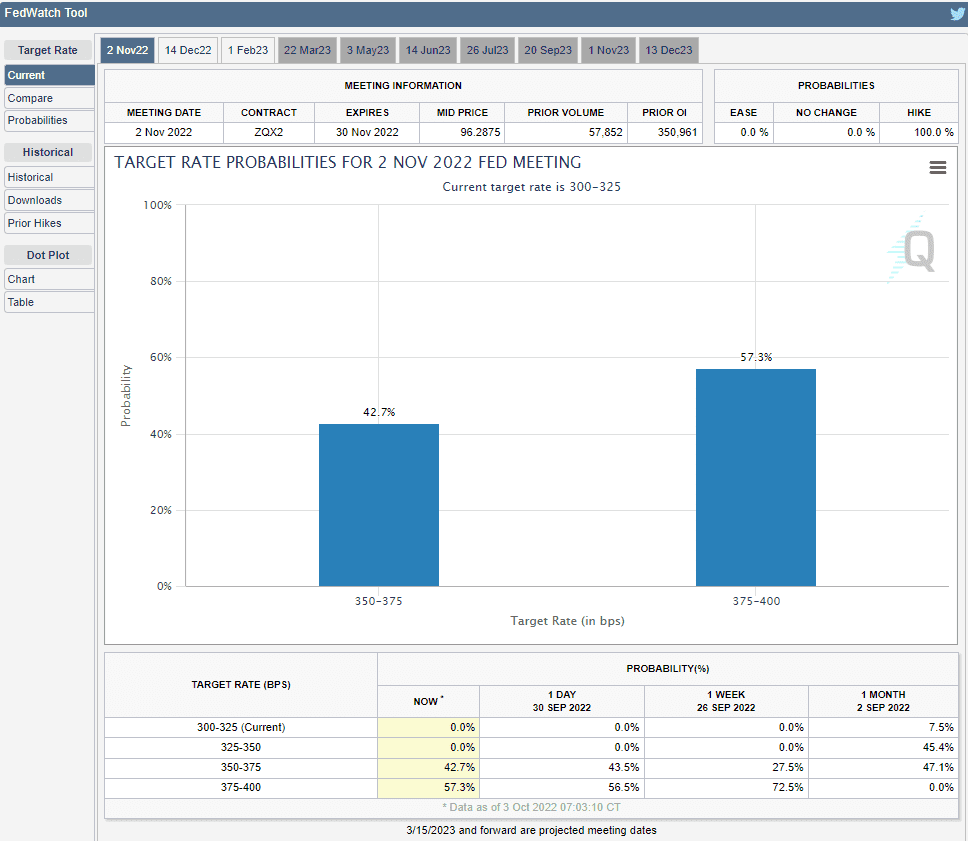The image size is (968, 841).
Task: Open the chart hamburger menu icon
Action: (x=937, y=168)
